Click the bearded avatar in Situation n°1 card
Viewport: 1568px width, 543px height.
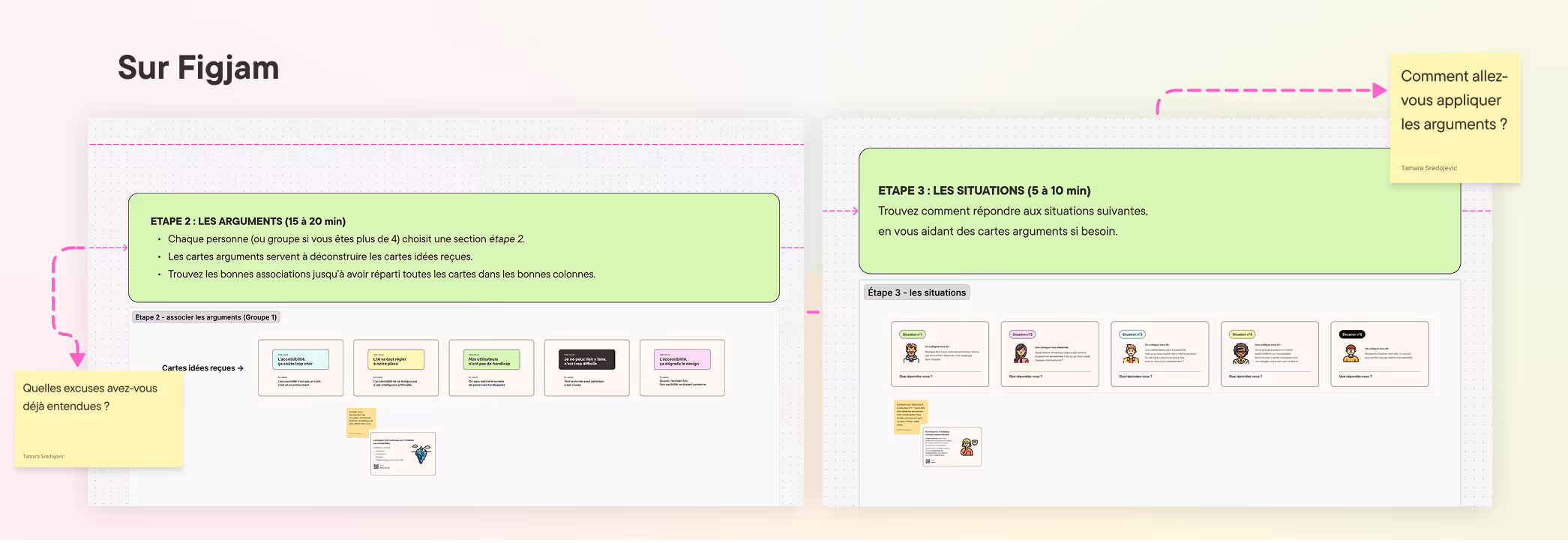pyautogui.click(x=911, y=353)
